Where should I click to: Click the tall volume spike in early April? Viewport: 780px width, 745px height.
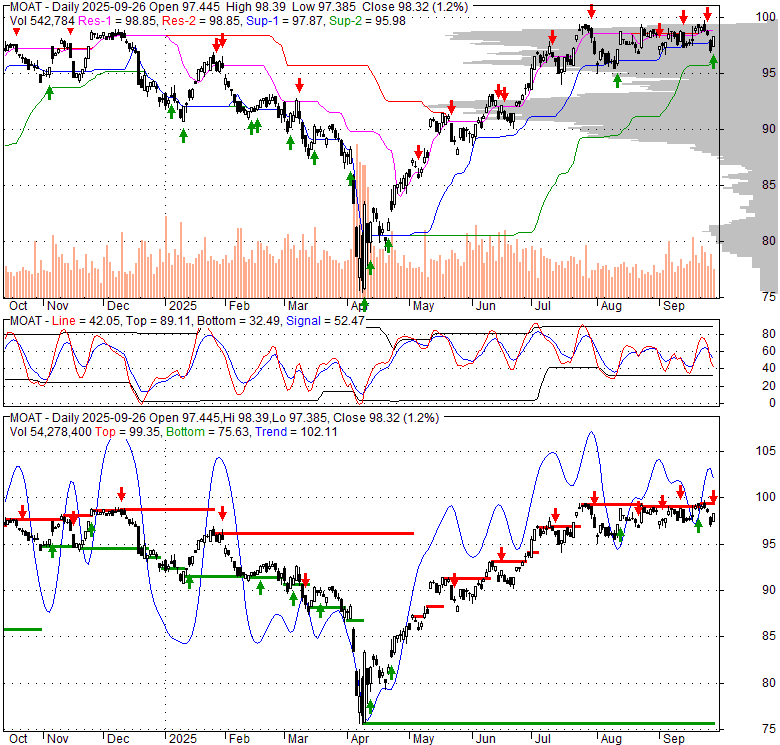358,221
